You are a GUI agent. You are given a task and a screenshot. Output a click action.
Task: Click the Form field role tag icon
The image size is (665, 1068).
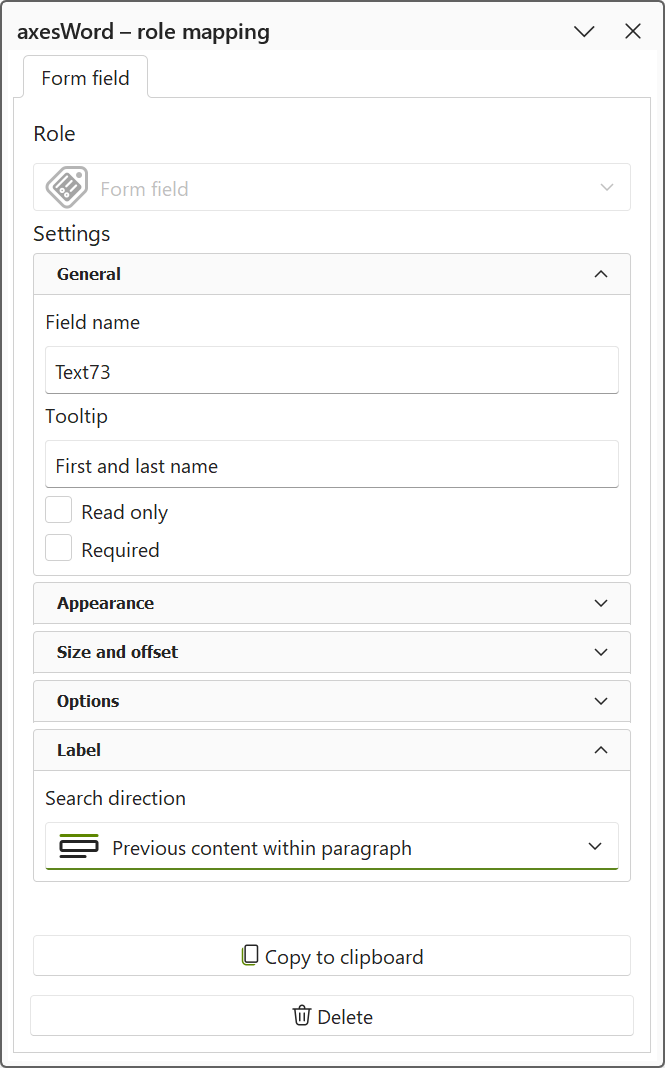67,187
